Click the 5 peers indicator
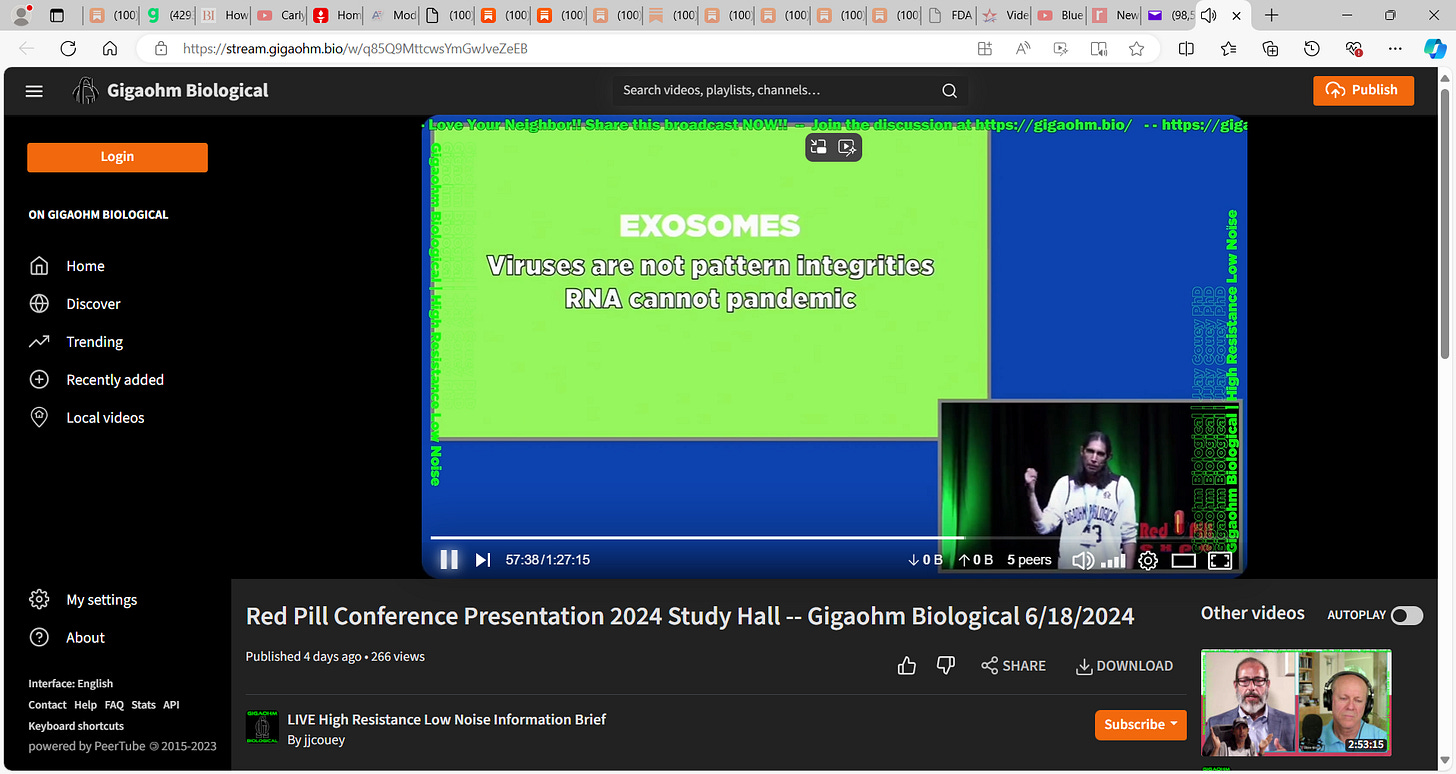This screenshot has height=774, width=1456. point(1029,560)
